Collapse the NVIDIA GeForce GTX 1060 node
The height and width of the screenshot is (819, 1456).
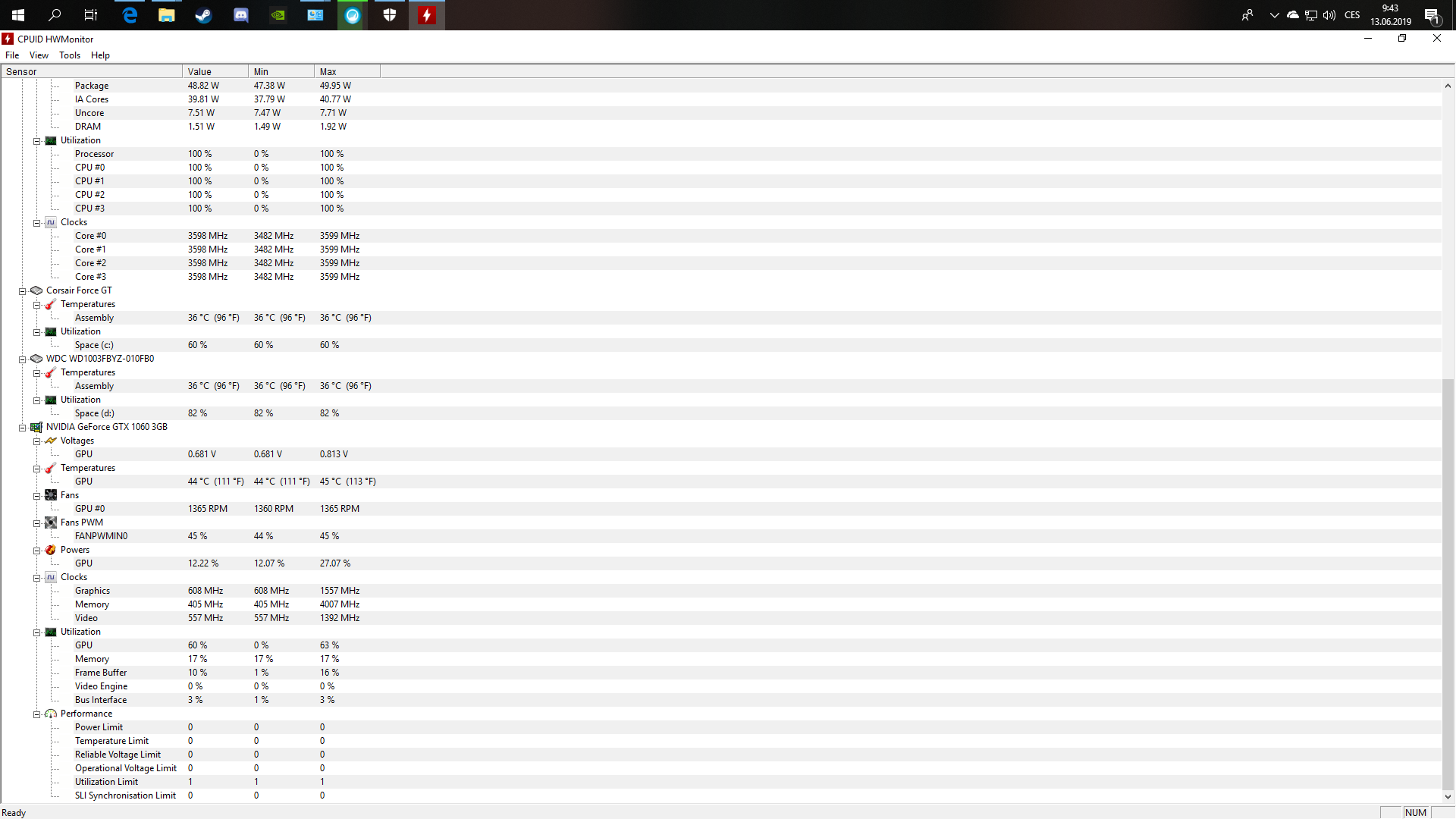[x=23, y=428]
